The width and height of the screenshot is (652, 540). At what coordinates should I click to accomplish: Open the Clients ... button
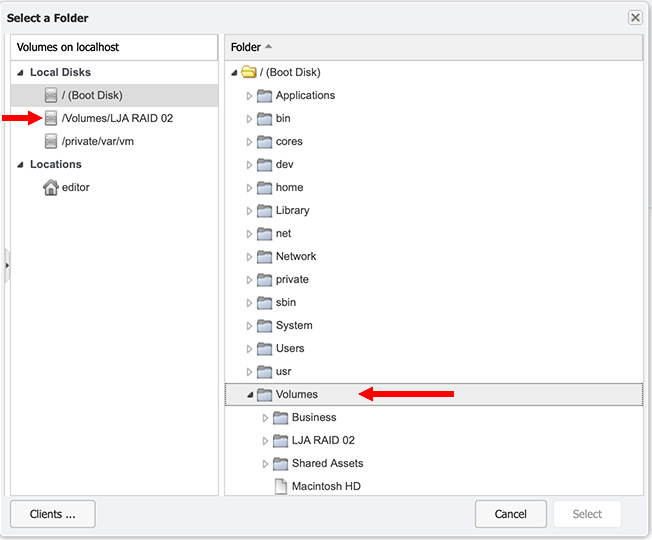[53, 514]
